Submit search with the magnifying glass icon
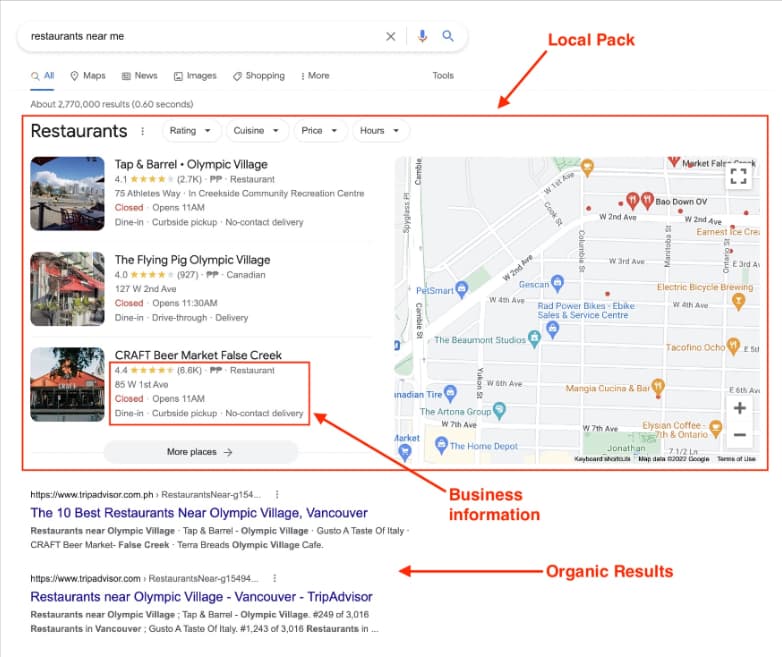Viewport: 782px width, 657px height. [448, 36]
